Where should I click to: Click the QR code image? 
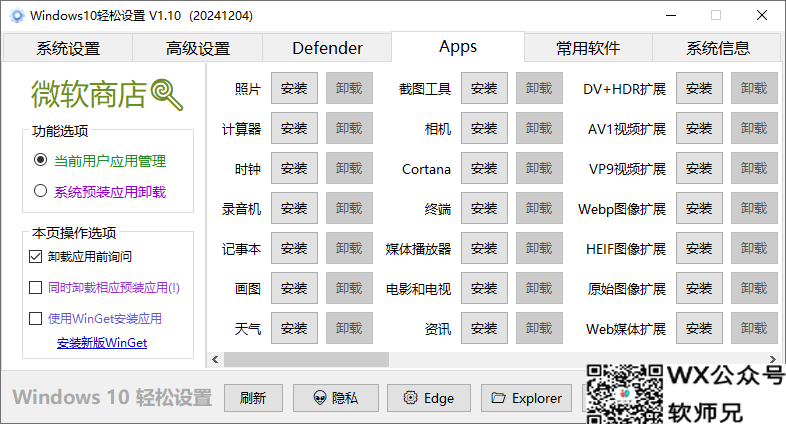coord(624,390)
